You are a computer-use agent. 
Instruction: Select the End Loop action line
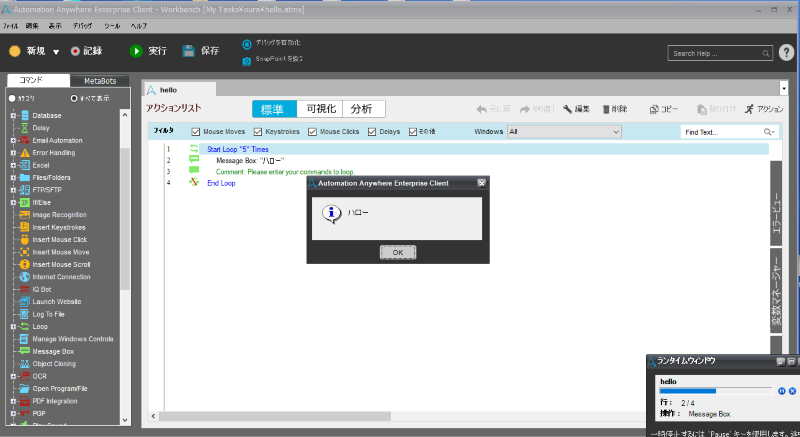(221, 183)
